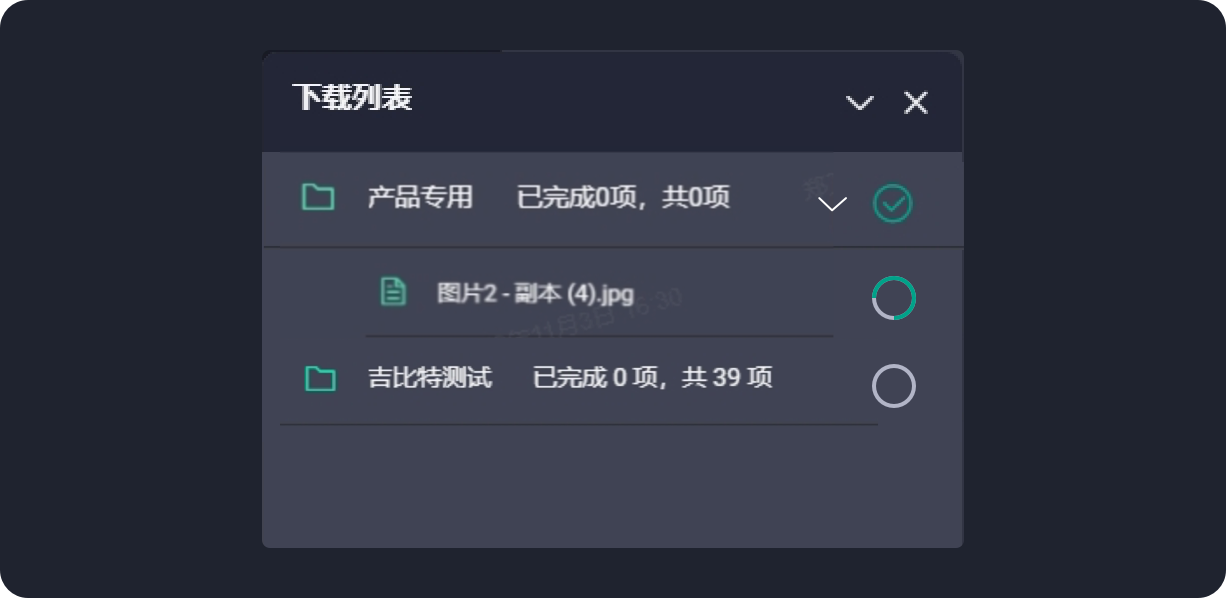The image size is (1226, 598).
Task: Collapse the 下载列表 panel with the header chevron
Action: (860, 102)
